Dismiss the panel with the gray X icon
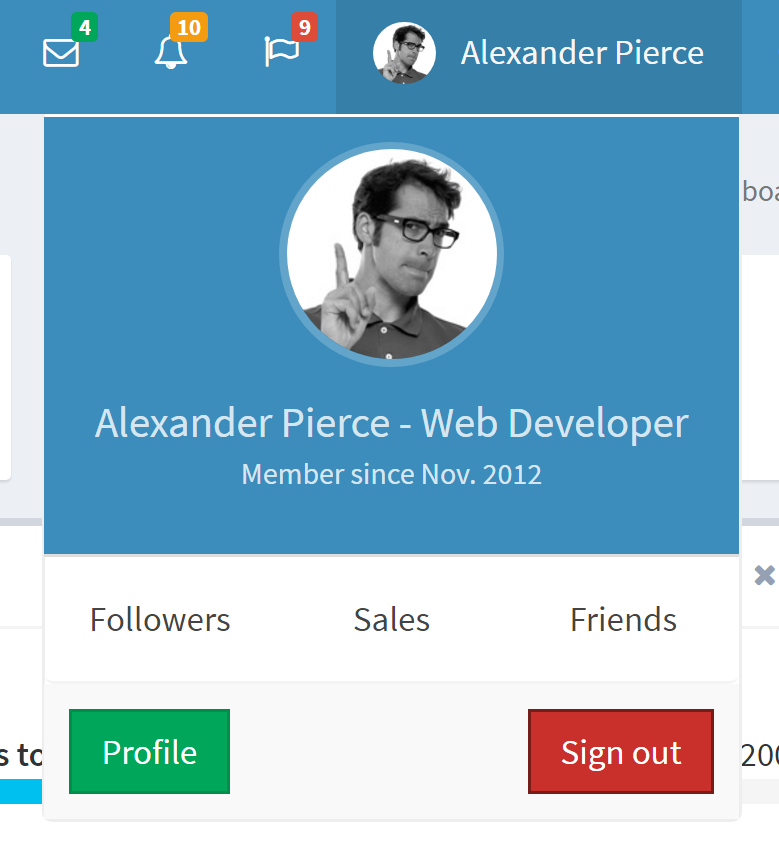 coord(763,575)
